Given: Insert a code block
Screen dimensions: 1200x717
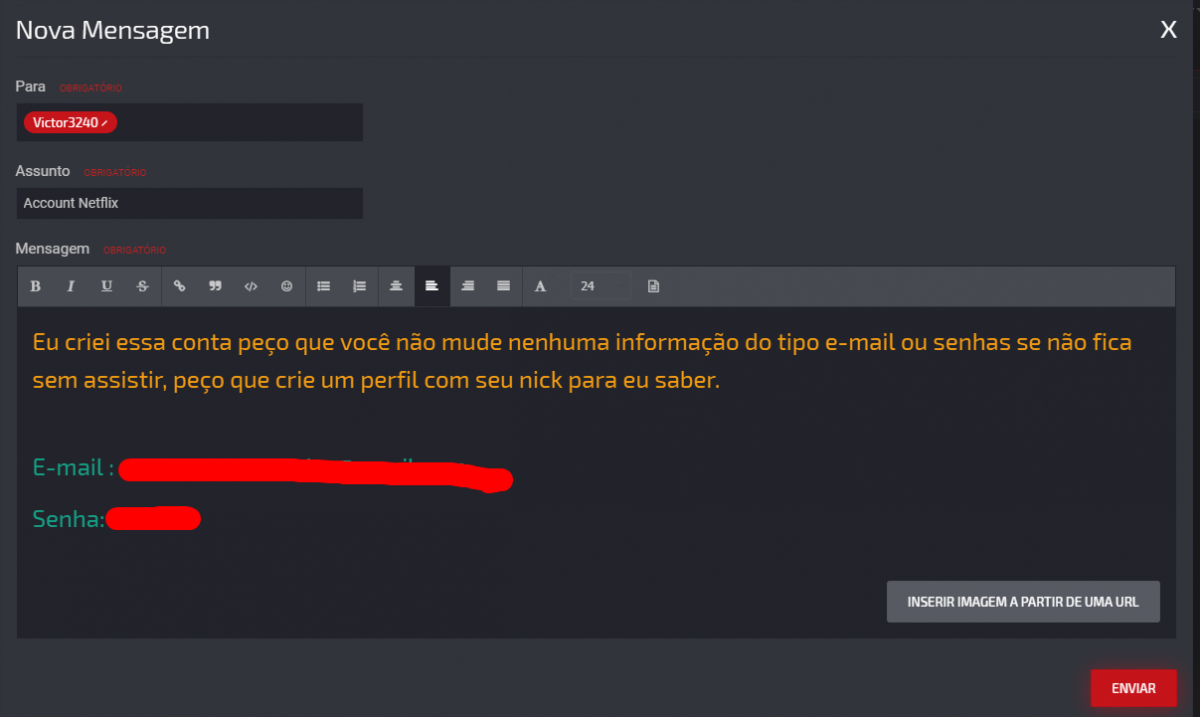Looking at the screenshot, I should [251, 286].
